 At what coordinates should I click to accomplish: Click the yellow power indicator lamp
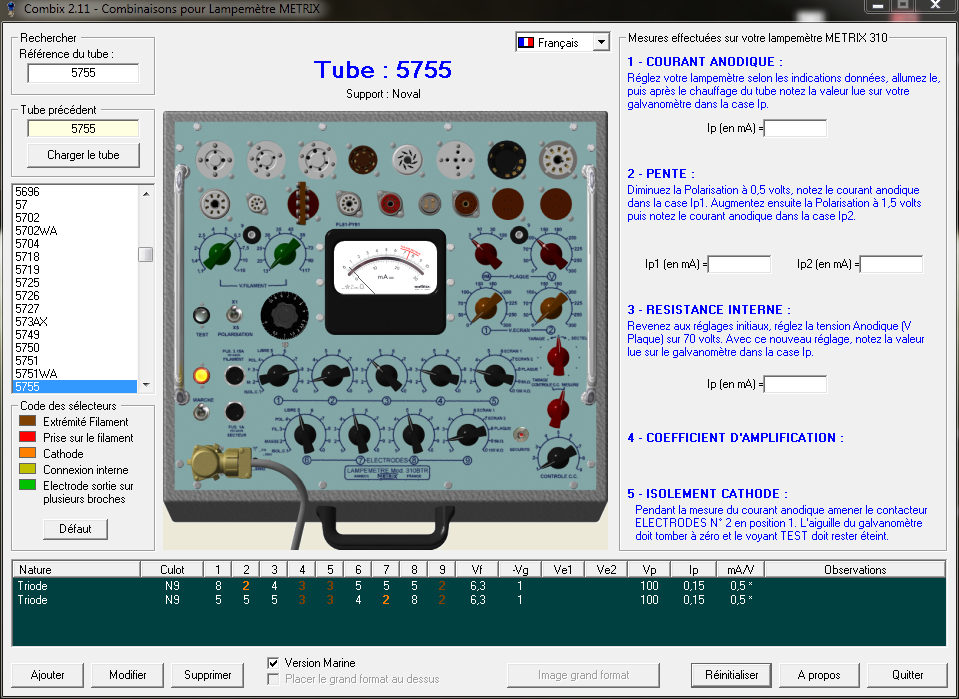tap(201, 375)
